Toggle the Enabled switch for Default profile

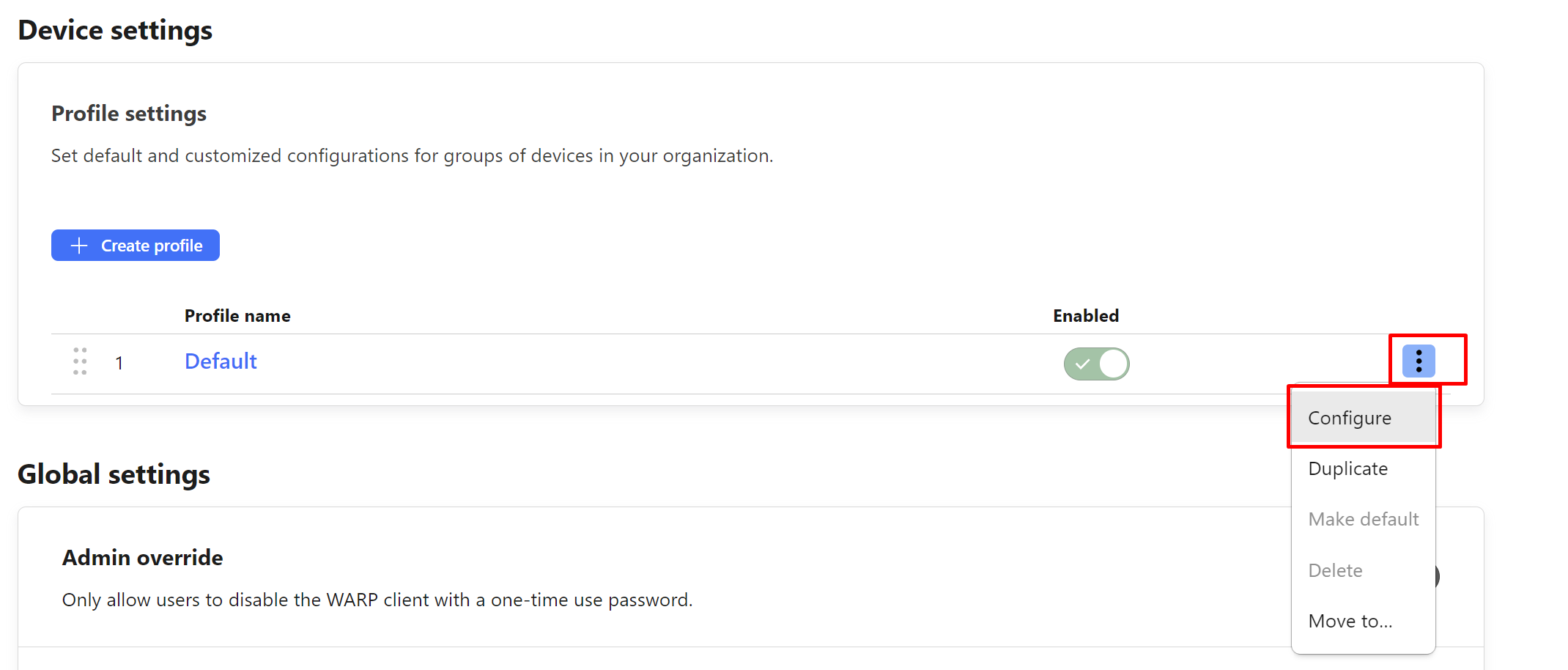pos(1096,364)
